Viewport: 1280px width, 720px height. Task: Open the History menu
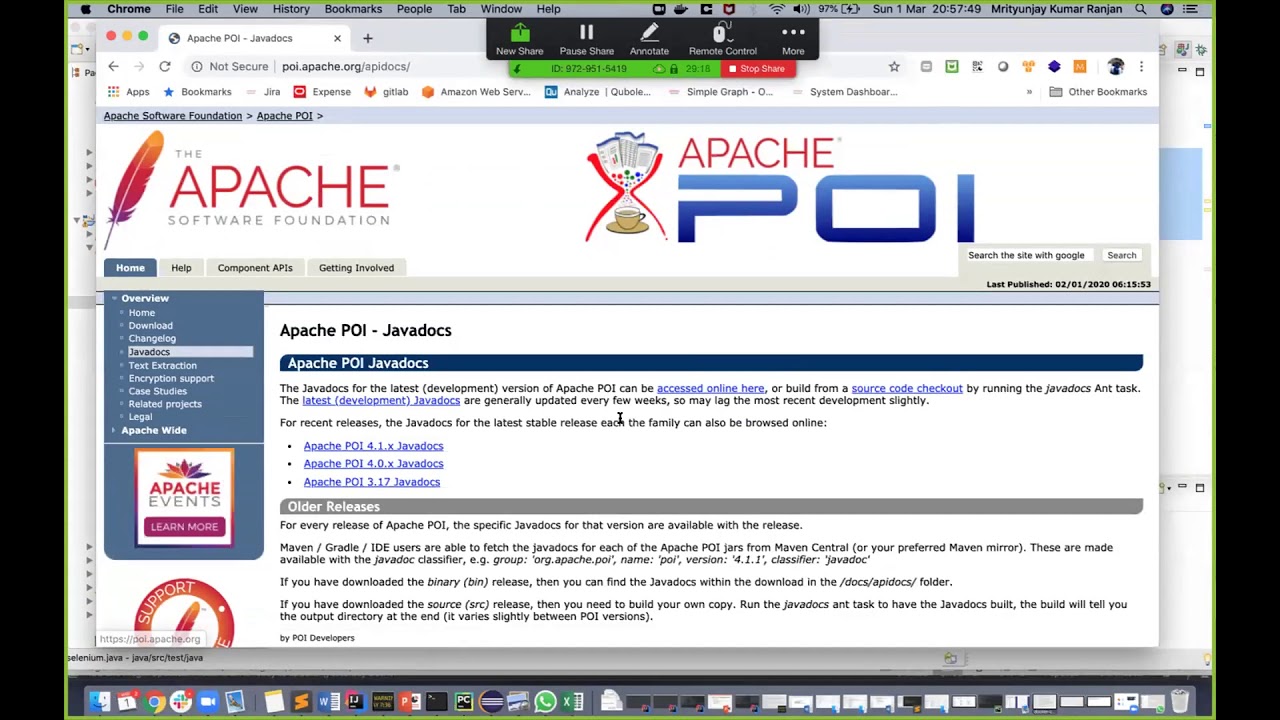click(x=291, y=9)
